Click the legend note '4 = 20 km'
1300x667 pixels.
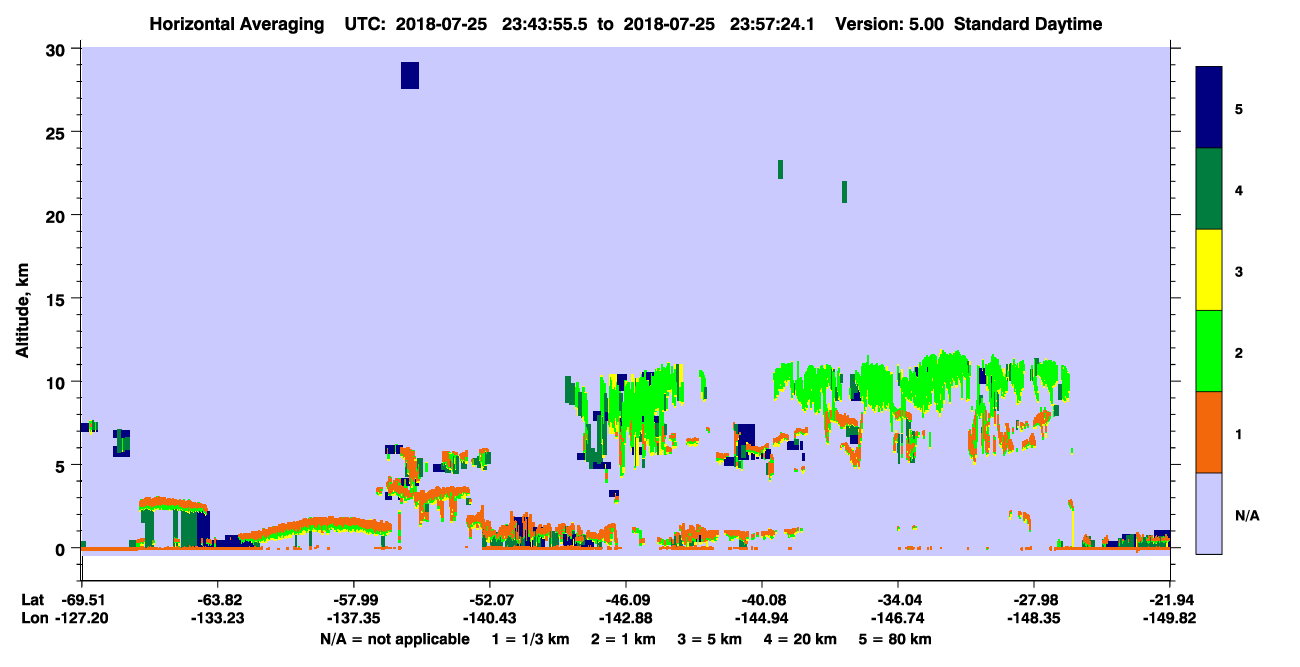(801, 639)
